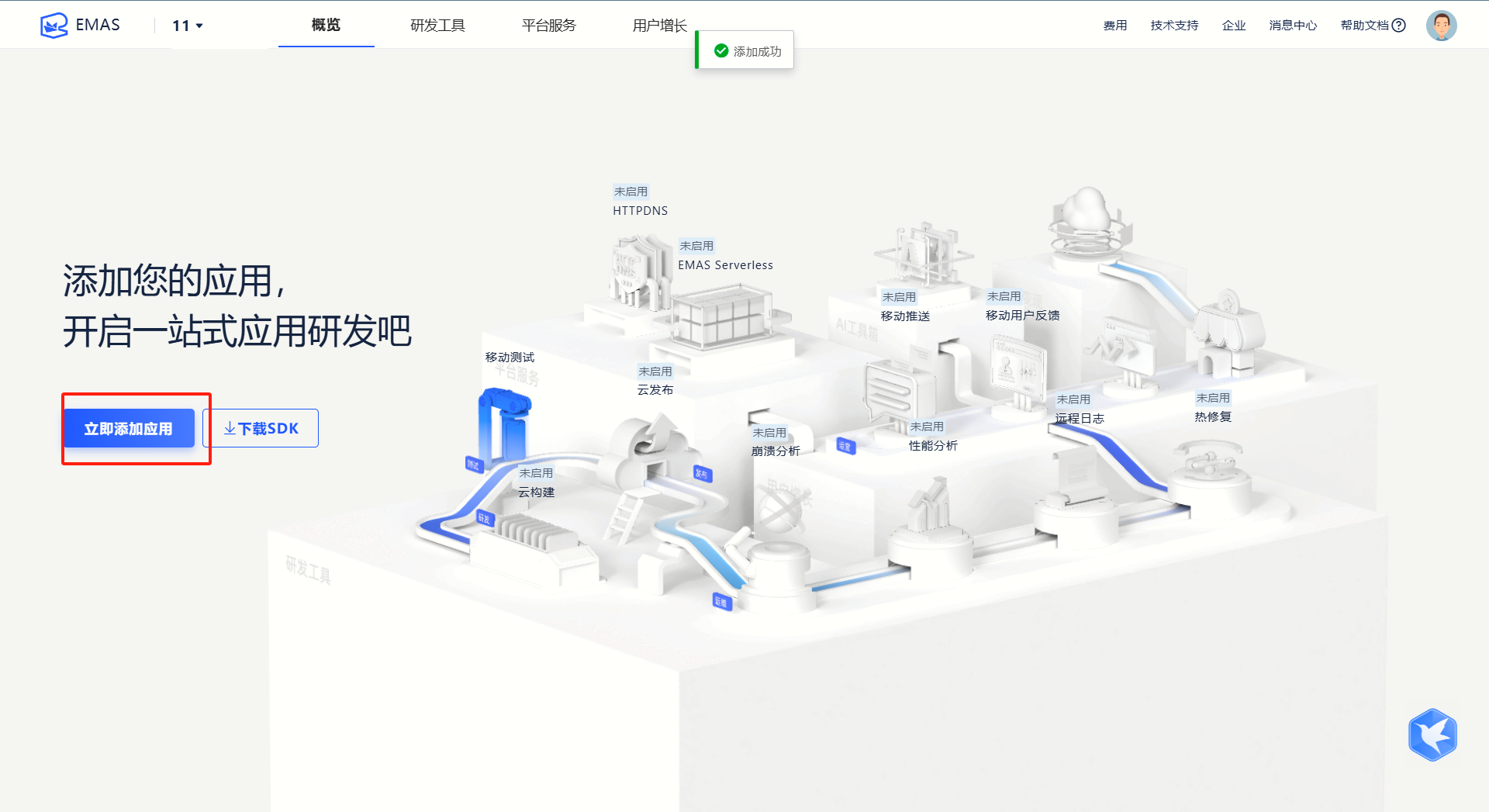The height and width of the screenshot is (812, 1489).
Task: Click the blue 运维 tag on pipeline
Action: tap(722, 602)
